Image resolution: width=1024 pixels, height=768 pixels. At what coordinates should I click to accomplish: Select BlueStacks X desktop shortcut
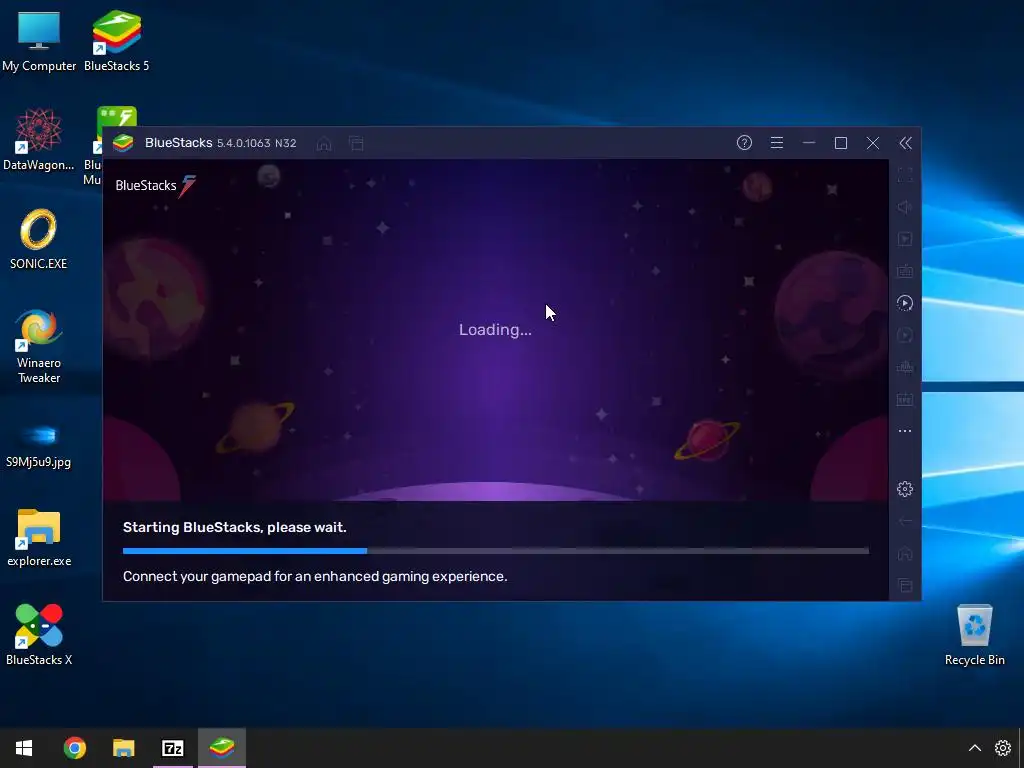tap(39, 635)
